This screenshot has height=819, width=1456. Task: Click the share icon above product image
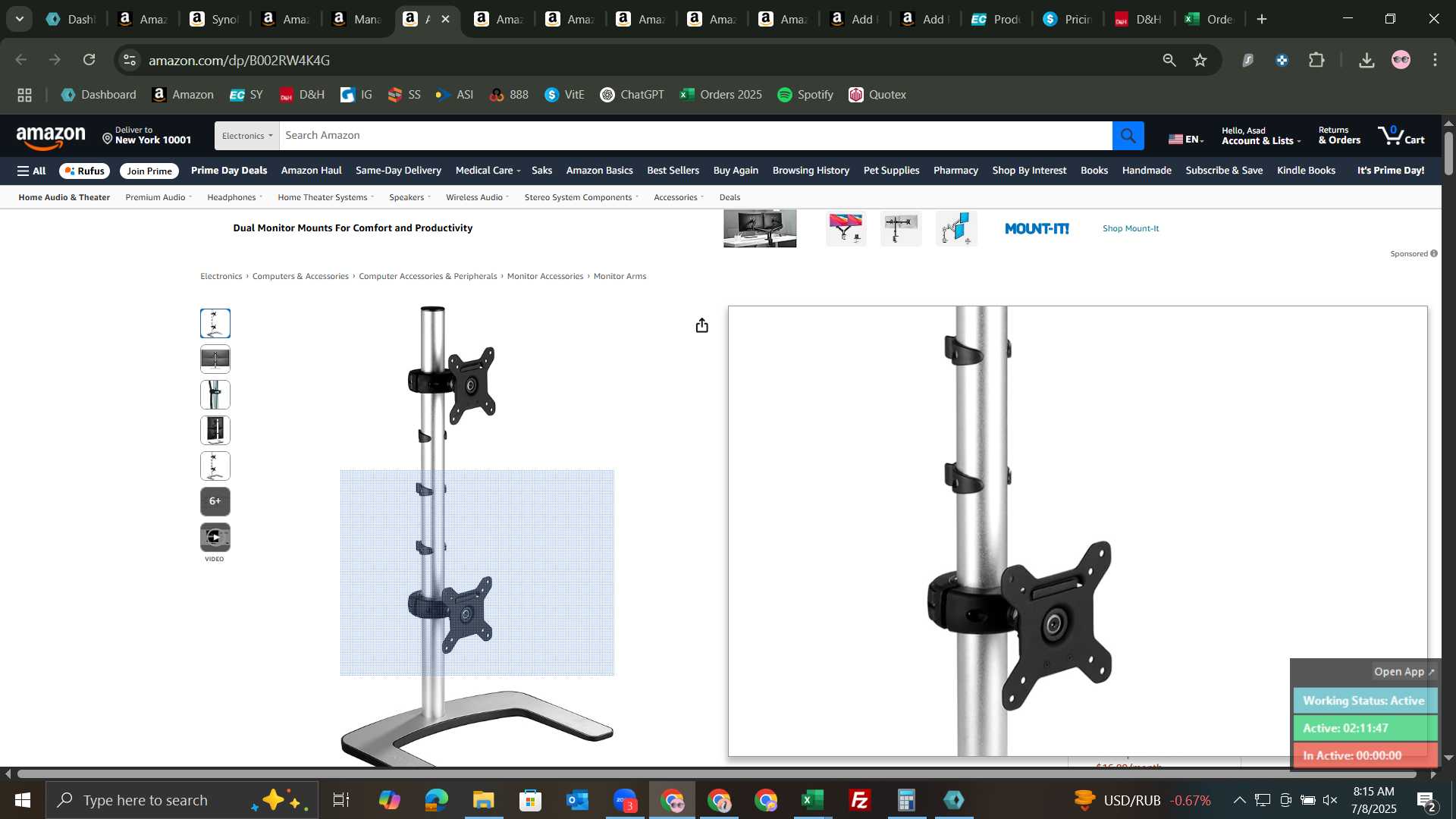(701, 325)
